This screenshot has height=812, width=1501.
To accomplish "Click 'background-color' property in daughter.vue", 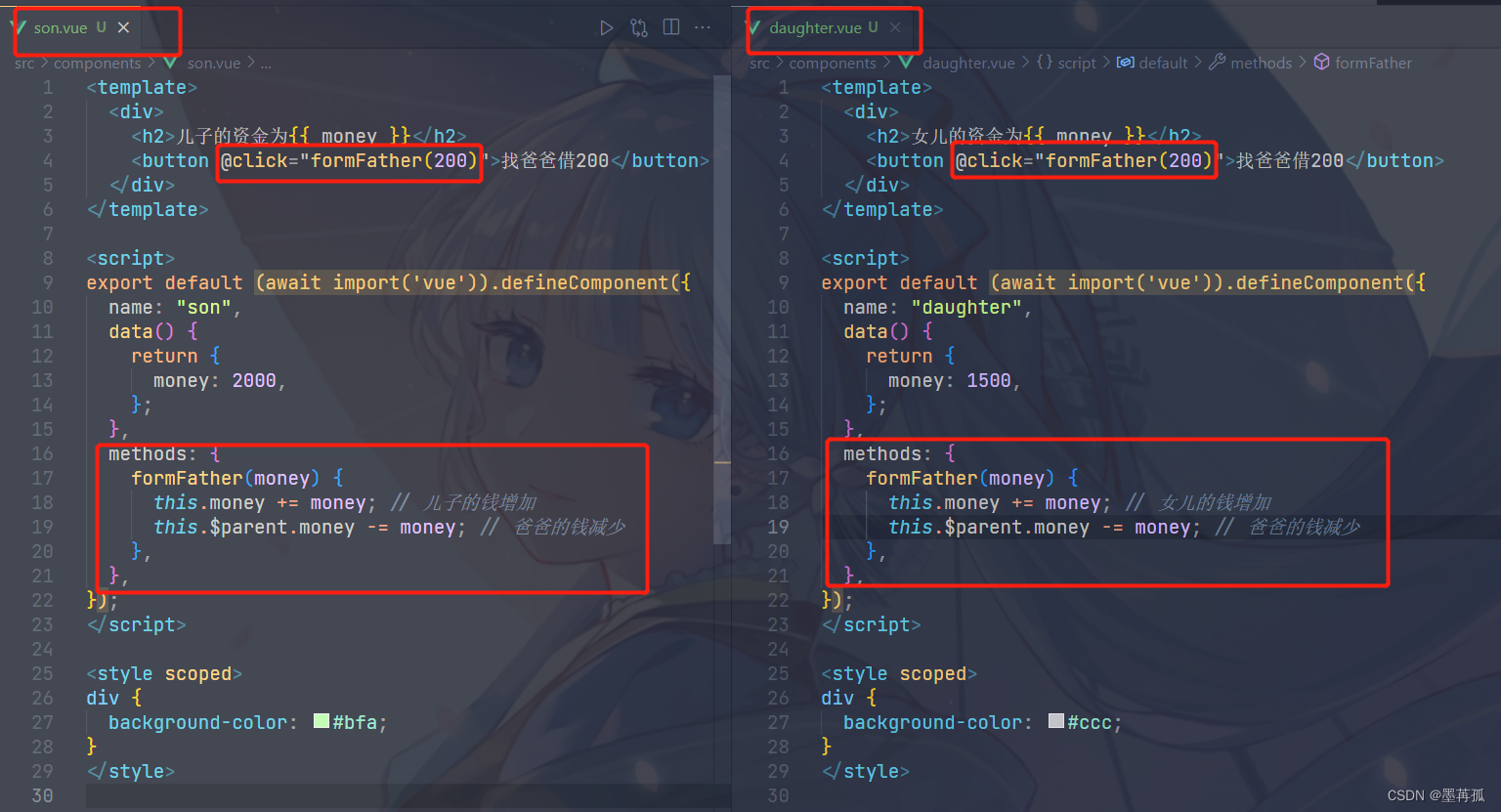I will coord(932,722).
